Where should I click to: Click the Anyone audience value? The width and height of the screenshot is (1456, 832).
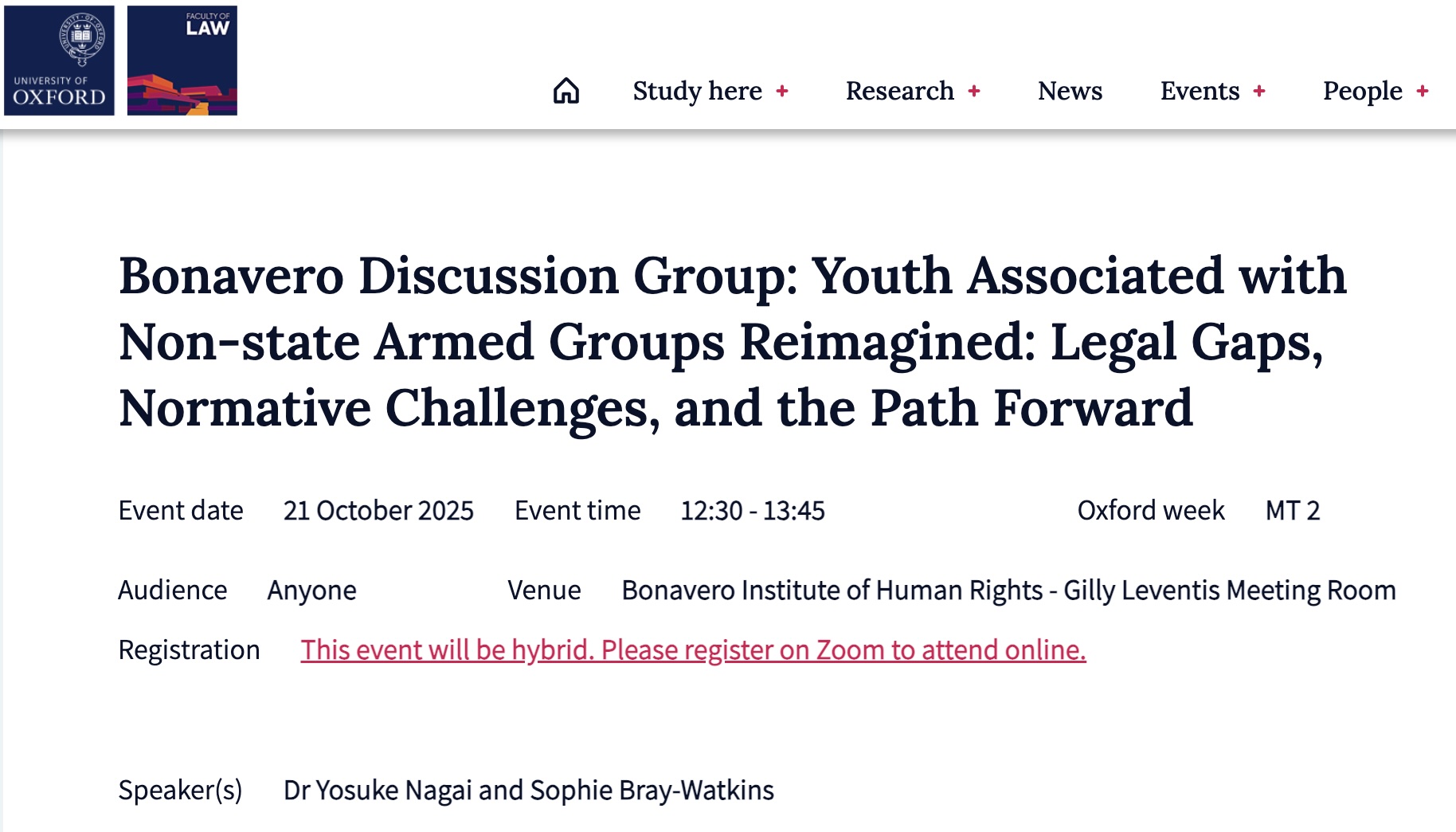pos(311,591)
